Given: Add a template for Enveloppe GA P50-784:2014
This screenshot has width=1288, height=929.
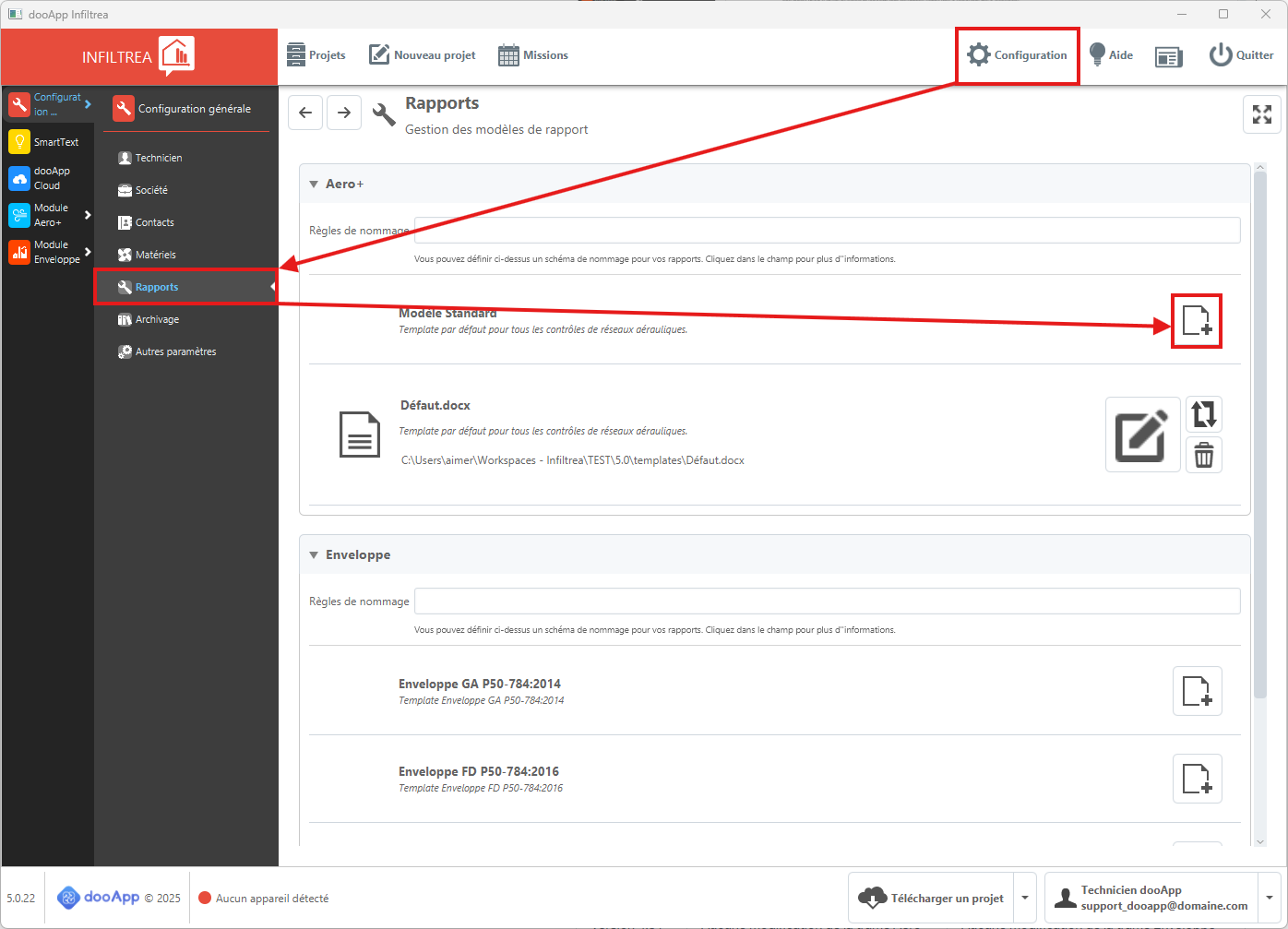Looking at the screenshot, I should coord(1197,691).
